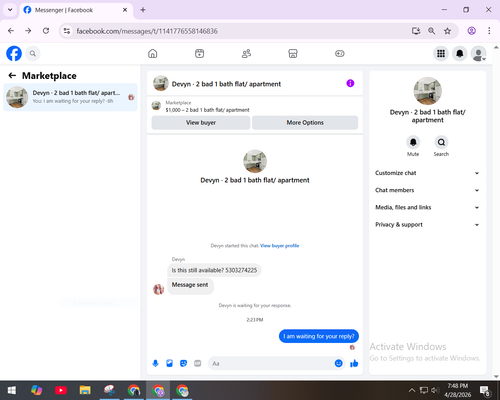The image size is (500, 400).
Task: Open the Gaming controller icon
Action: coord(340,53)
